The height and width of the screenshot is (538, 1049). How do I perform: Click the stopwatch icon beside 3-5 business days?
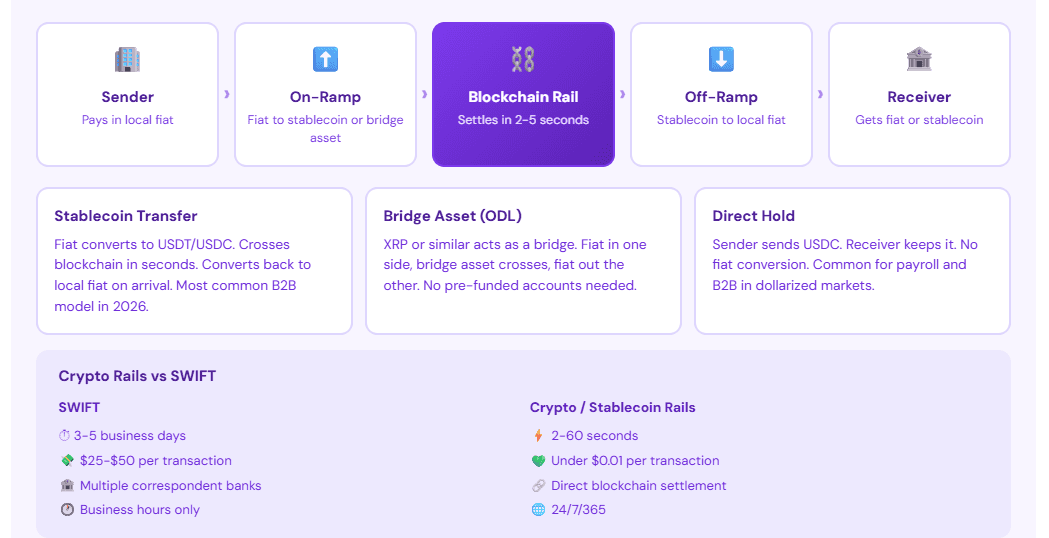coord(66,436)
